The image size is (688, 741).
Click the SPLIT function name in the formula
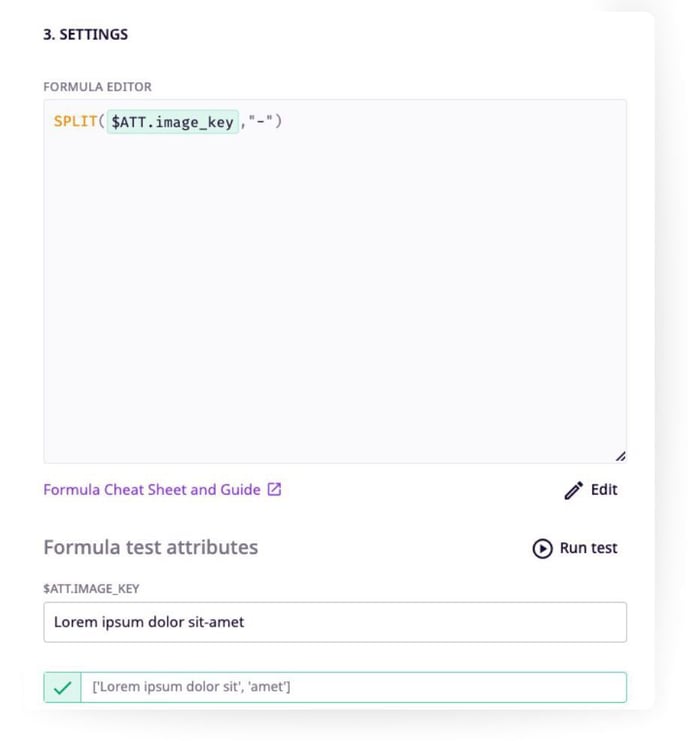click(x=75, y=122)
